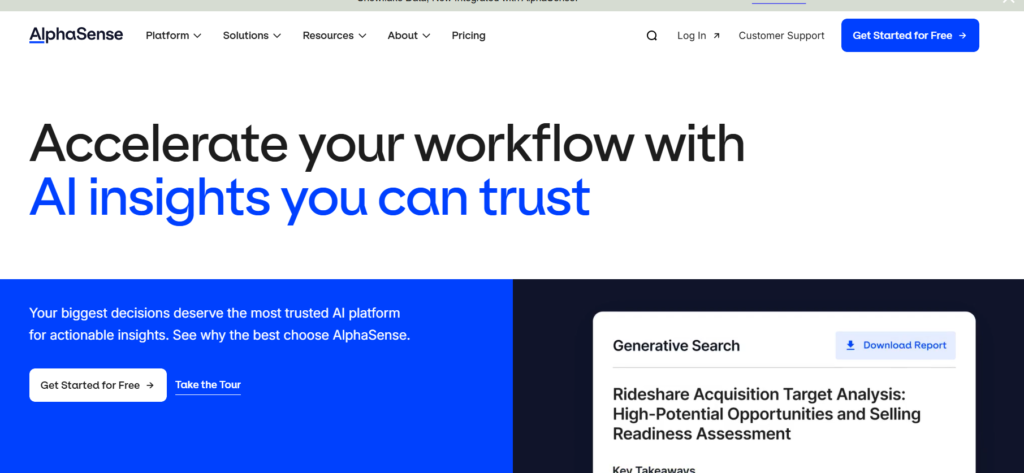Expand the About menu

tap(409, 35)
